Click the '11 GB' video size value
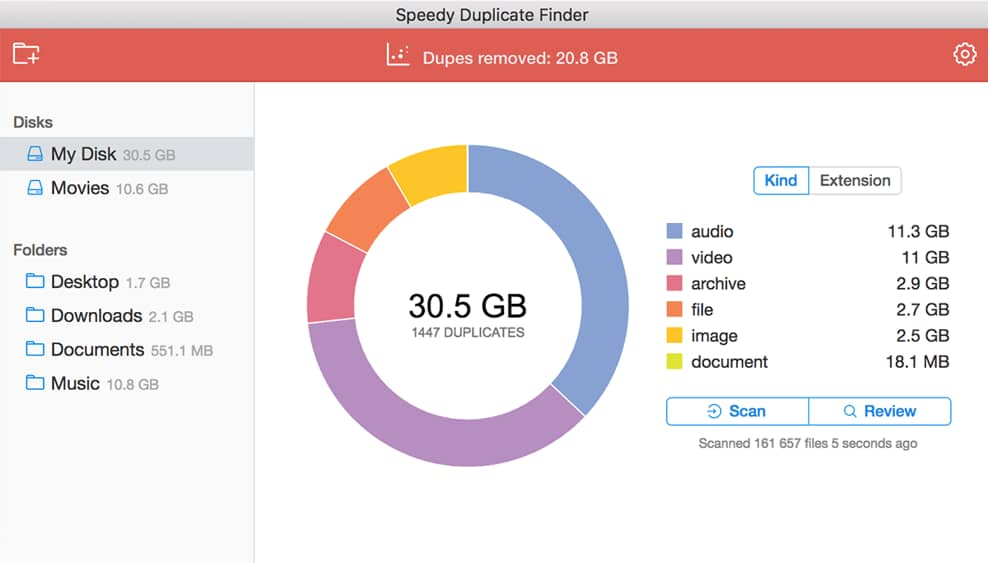The width and height of the screenshot is (988, 563). click(x=925, y=258)
